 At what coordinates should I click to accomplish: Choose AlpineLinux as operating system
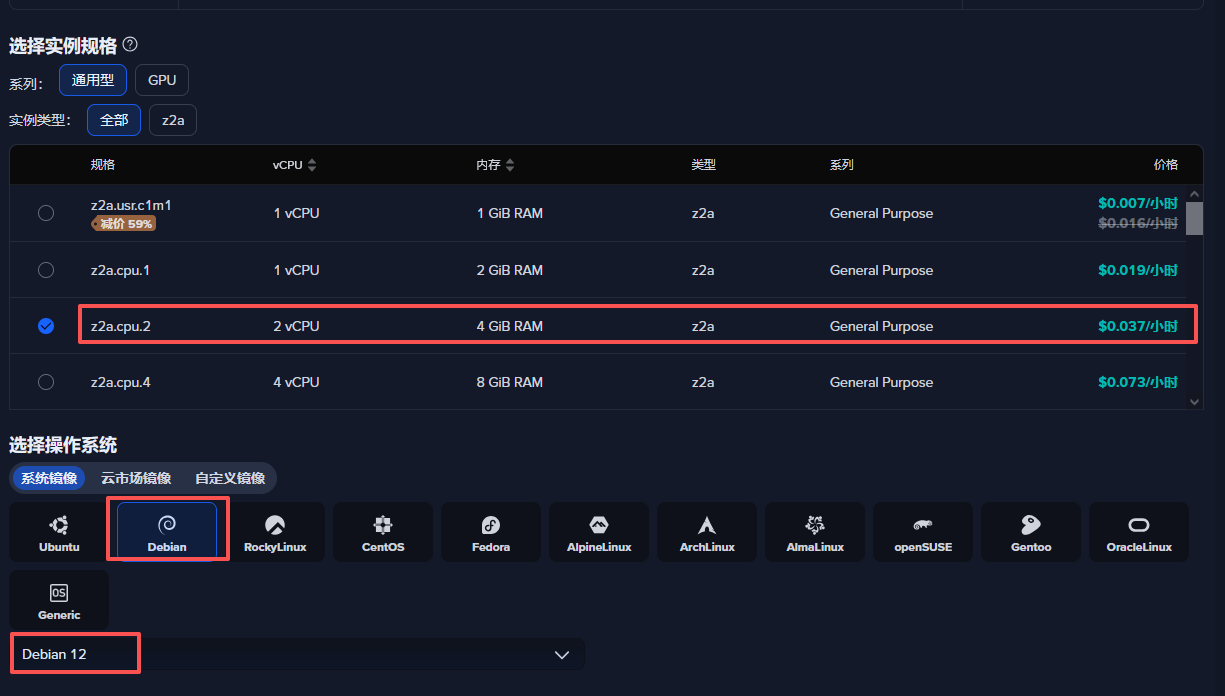599,532
